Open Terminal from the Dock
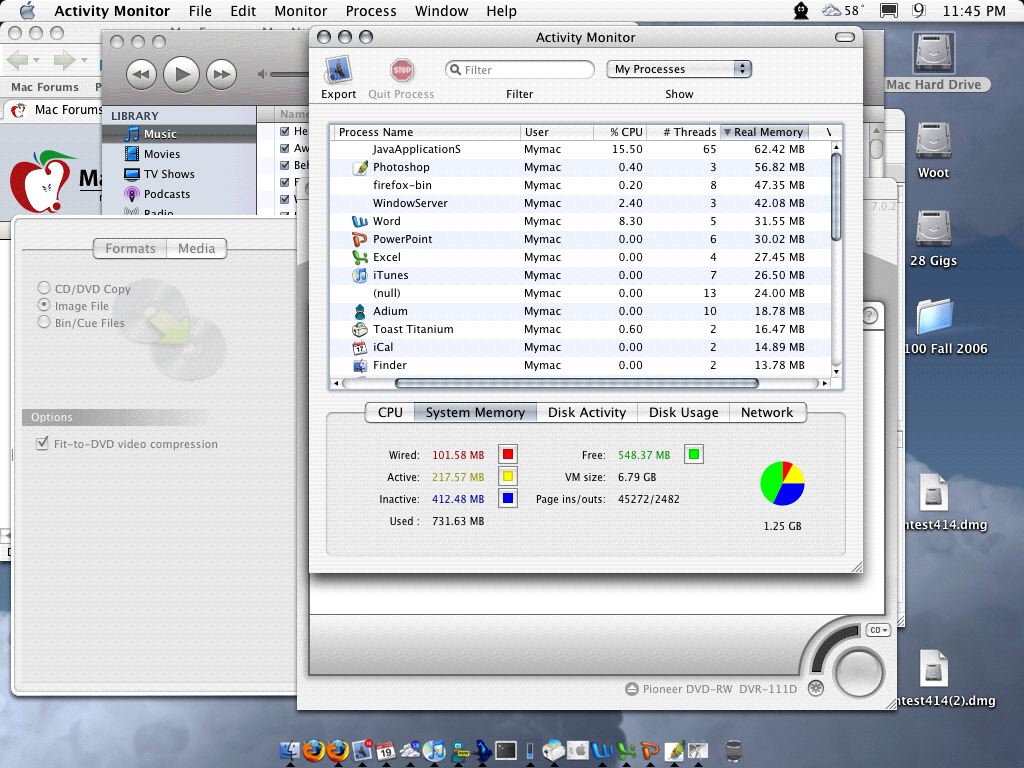 (506, 751)
